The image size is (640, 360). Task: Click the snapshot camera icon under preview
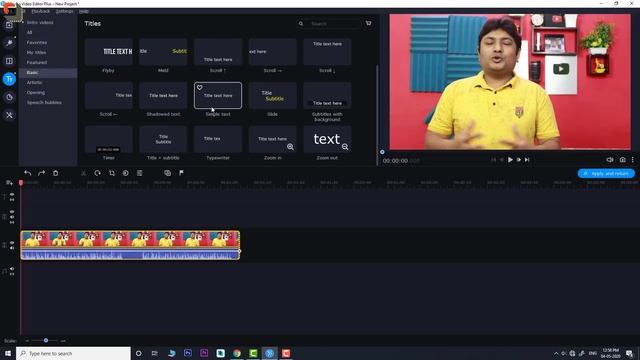tap(622, 160)
